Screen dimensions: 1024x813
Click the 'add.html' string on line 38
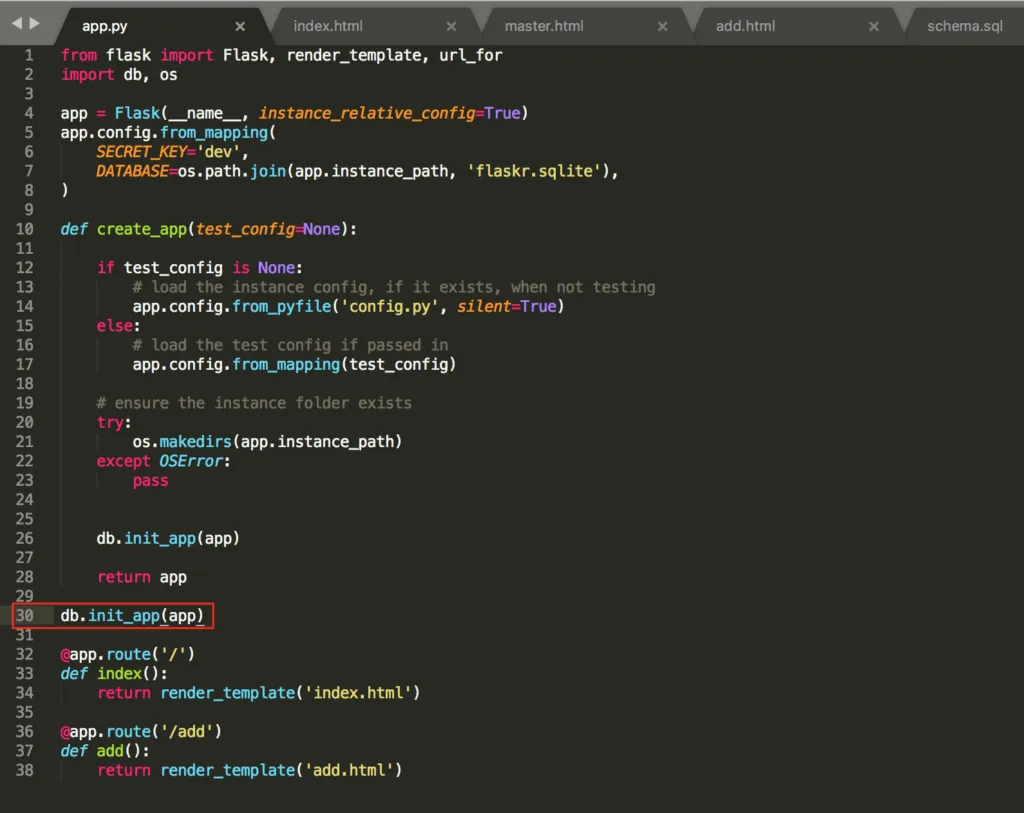point(349,771)
